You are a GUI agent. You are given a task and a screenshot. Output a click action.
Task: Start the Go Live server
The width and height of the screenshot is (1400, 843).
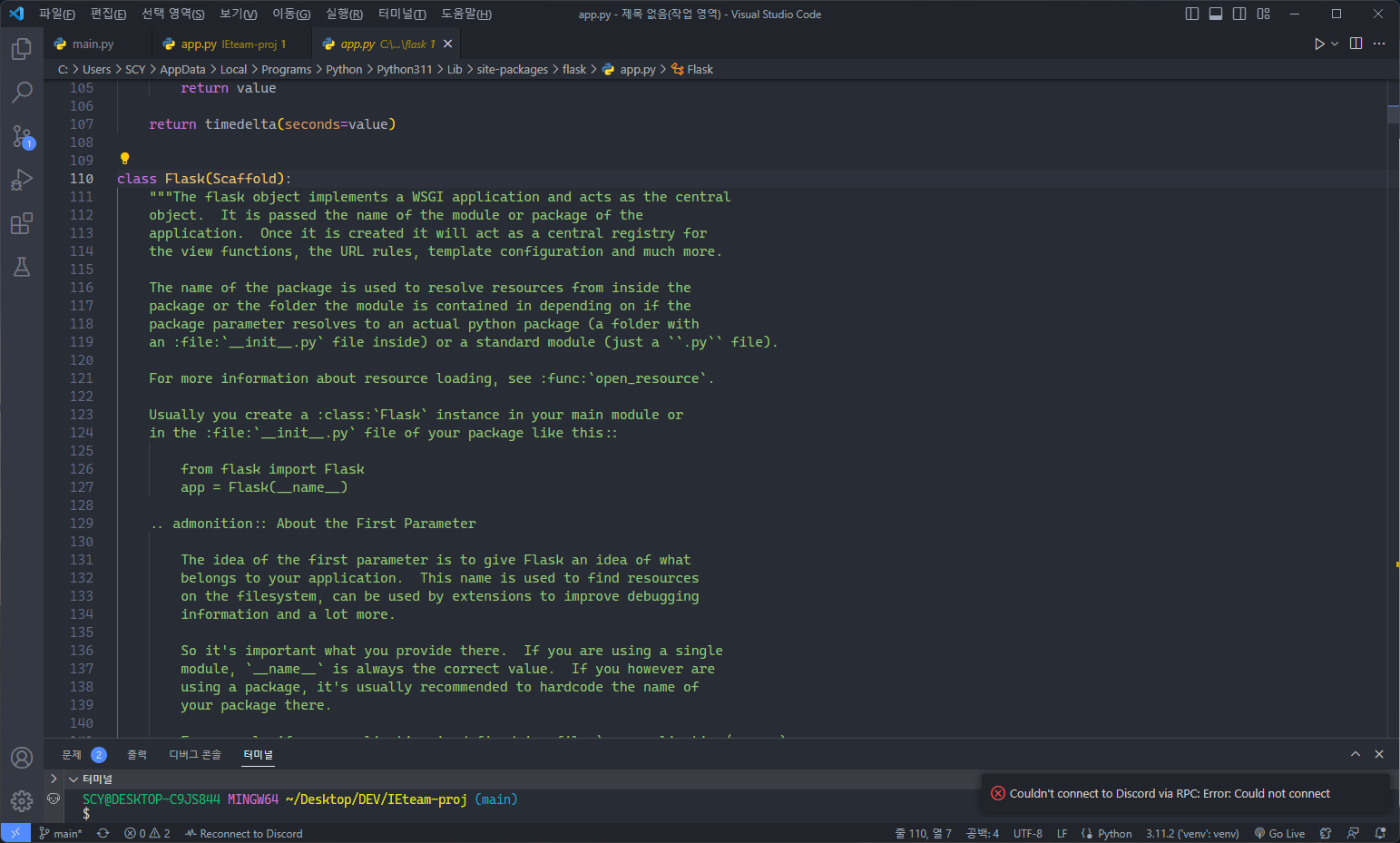pyautogui.click(x=1279, y=833)
